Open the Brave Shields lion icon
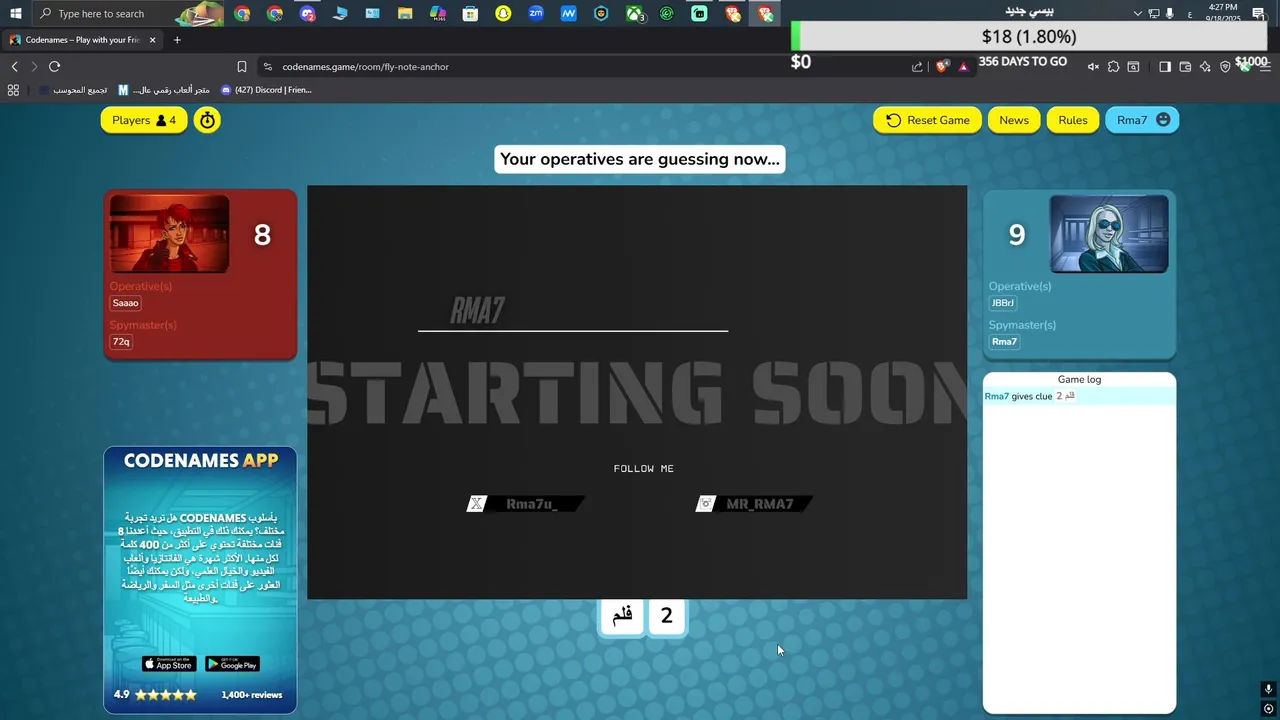 tap(942, 66)
